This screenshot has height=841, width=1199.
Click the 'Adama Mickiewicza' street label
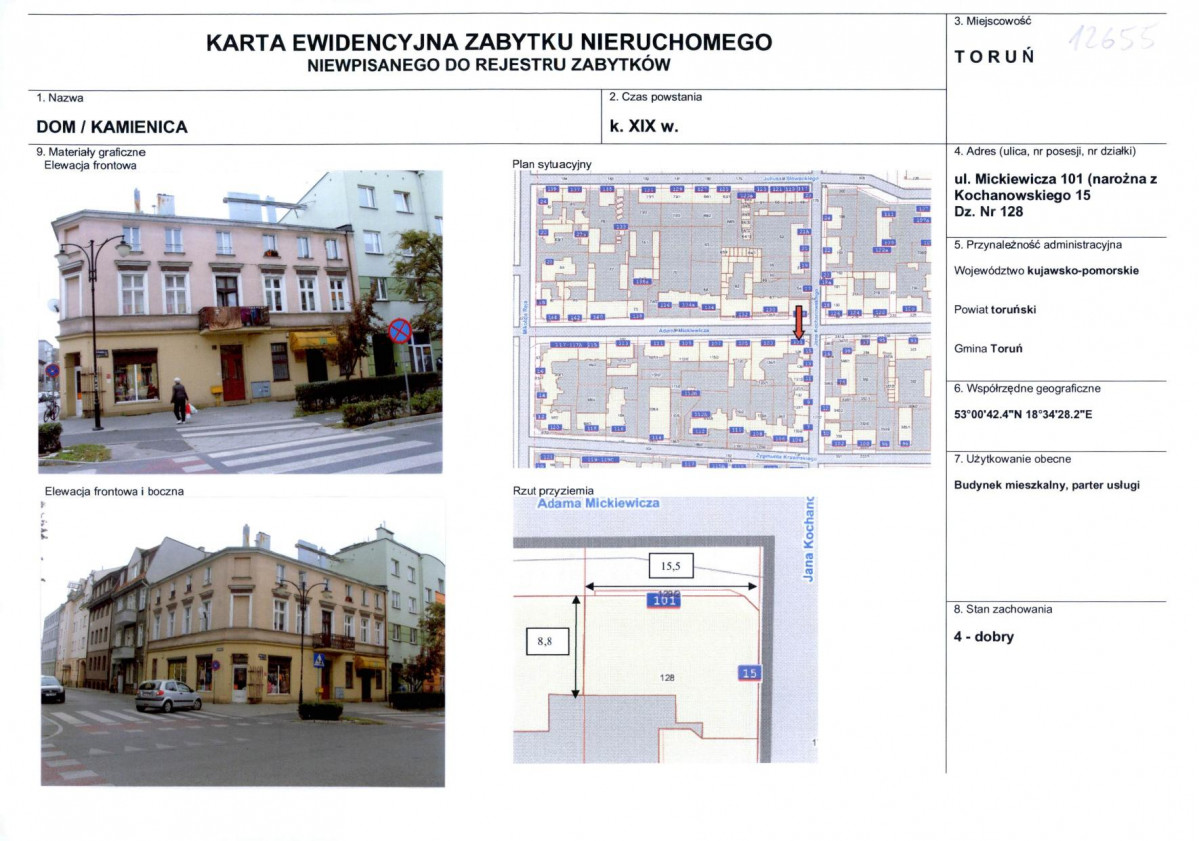click(598, 504)
